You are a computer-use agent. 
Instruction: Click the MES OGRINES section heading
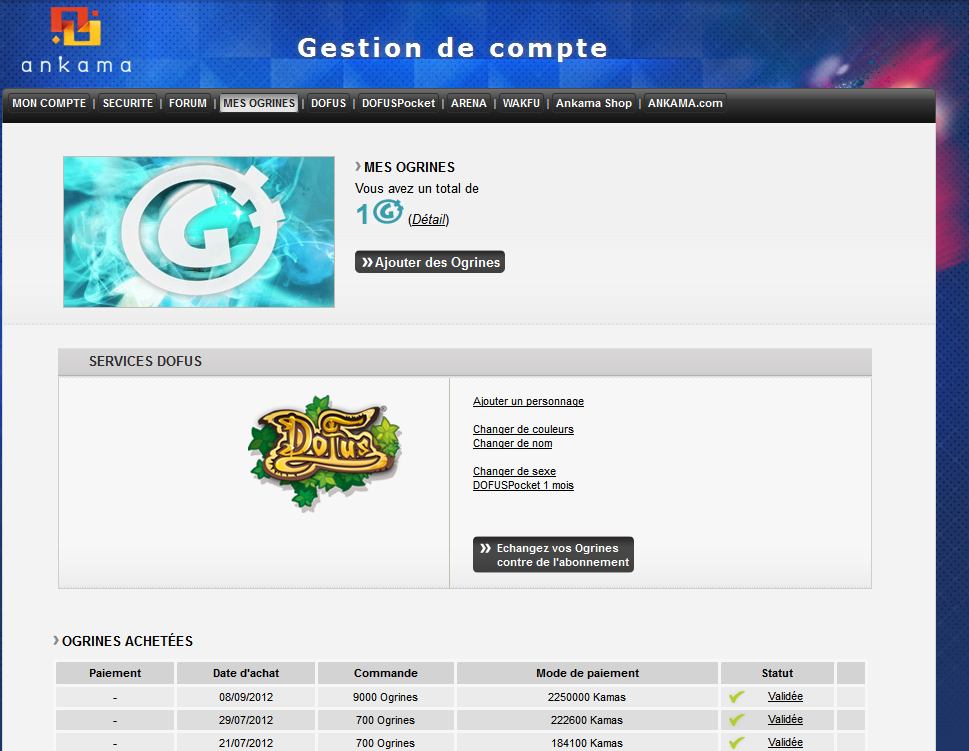tap(409, 167)
